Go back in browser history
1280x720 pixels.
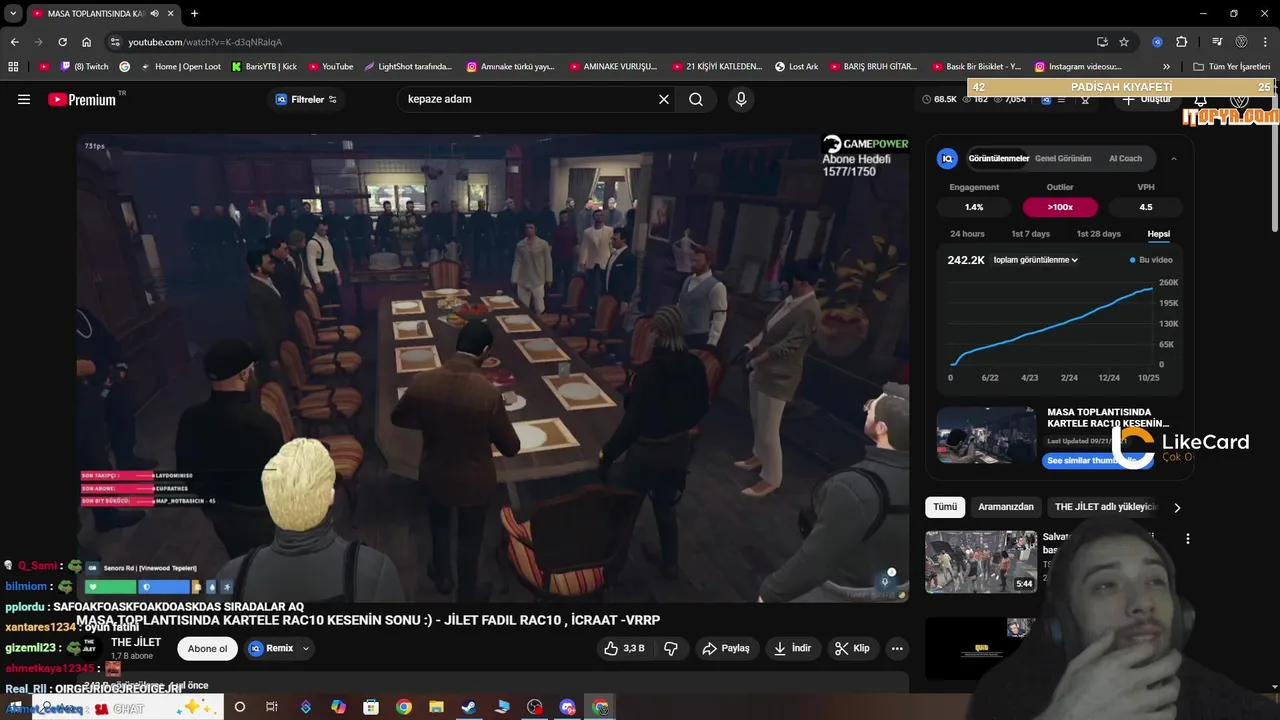point(14,42)
